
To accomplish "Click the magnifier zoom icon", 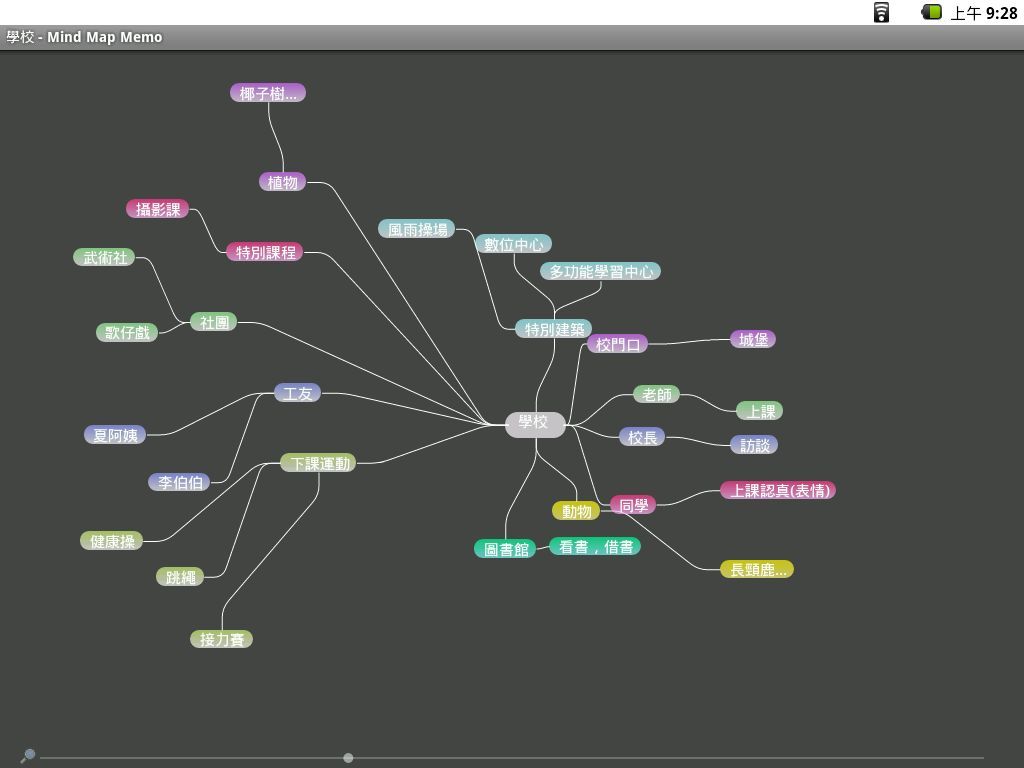I will click(28, 756).
